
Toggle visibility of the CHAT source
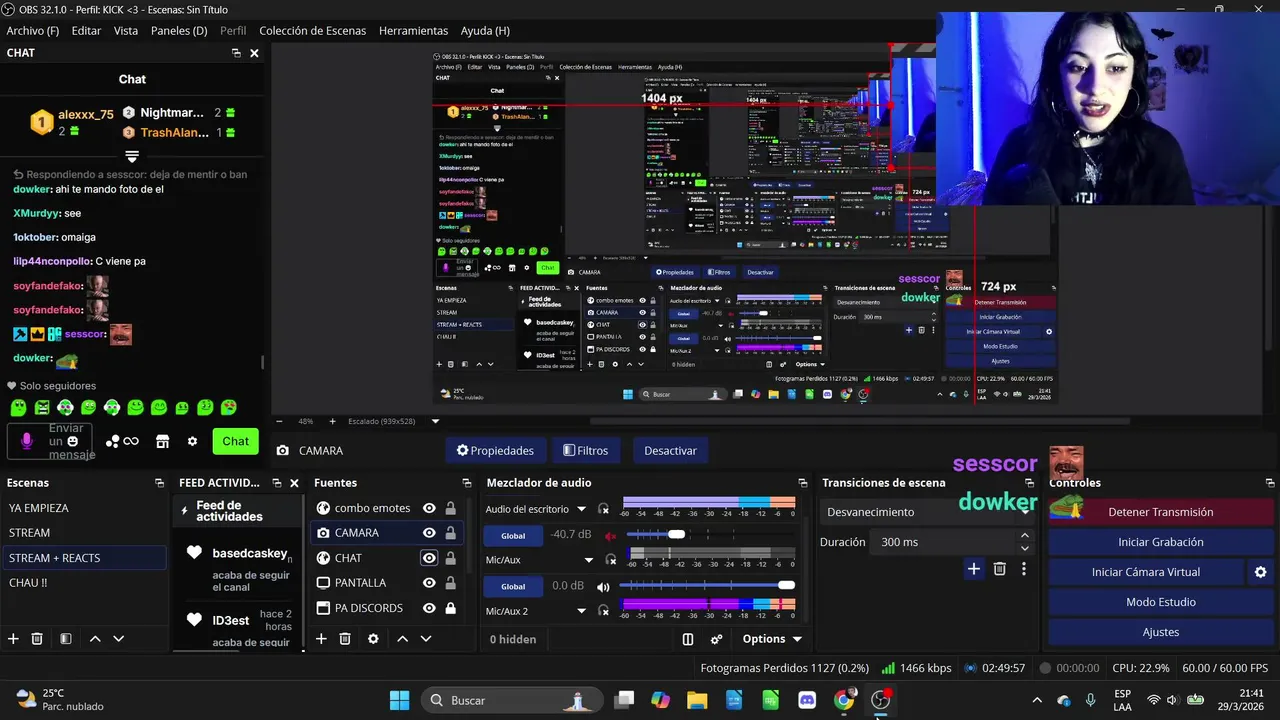click(429, 558)
